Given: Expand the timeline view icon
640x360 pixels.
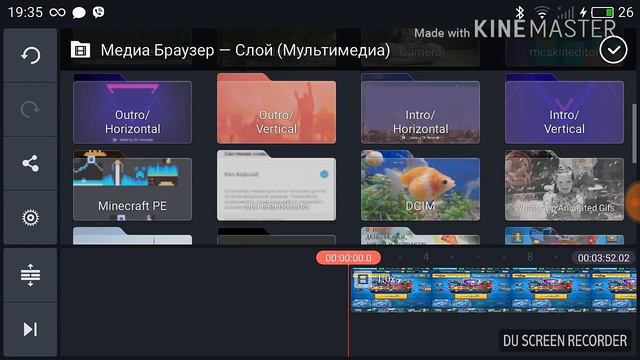Looking at the screenshot, I should (x=31, y=275).
